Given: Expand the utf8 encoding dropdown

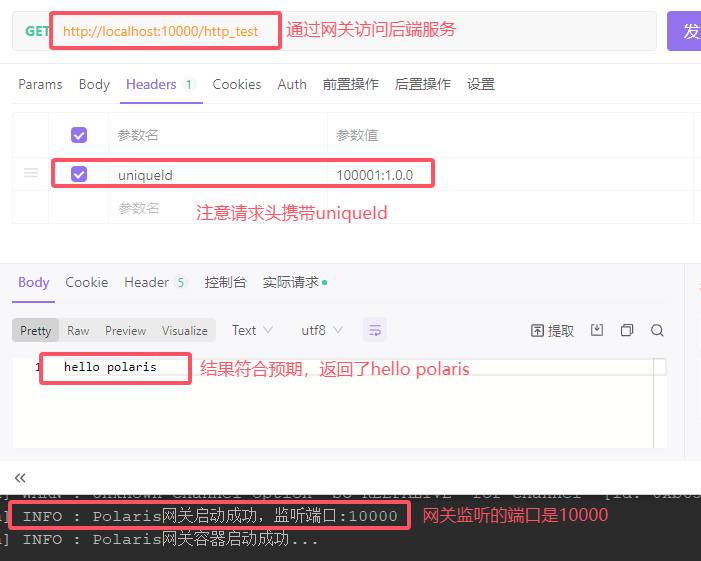Looking at the screenshot, I should tap(321, 330).
